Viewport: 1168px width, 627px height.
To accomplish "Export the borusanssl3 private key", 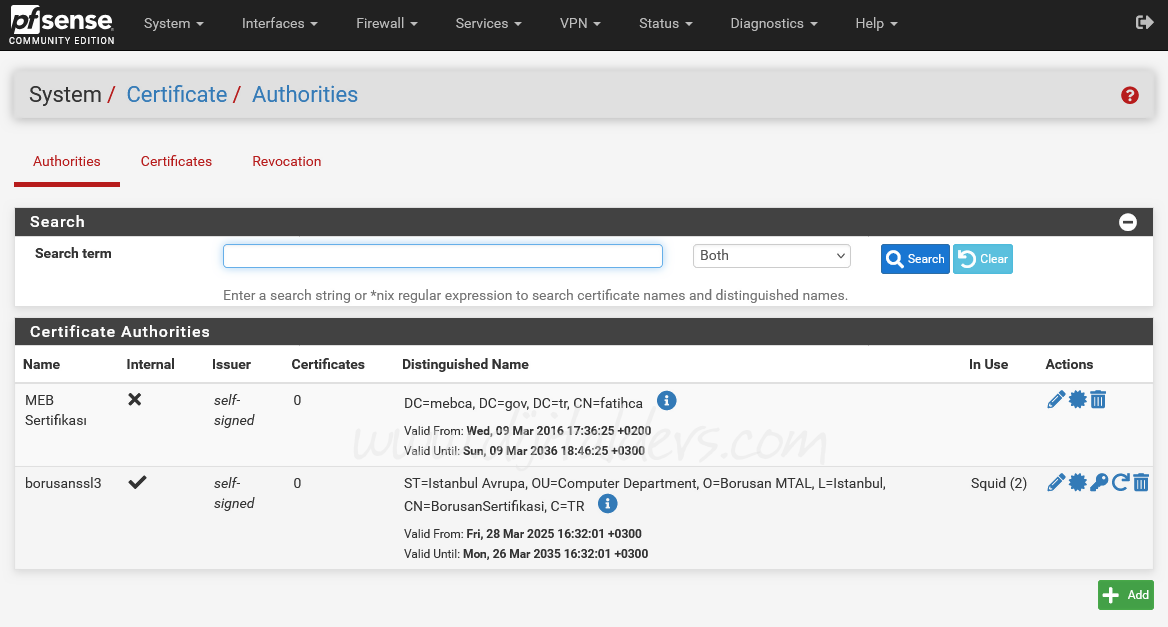I will (1098, 482).
